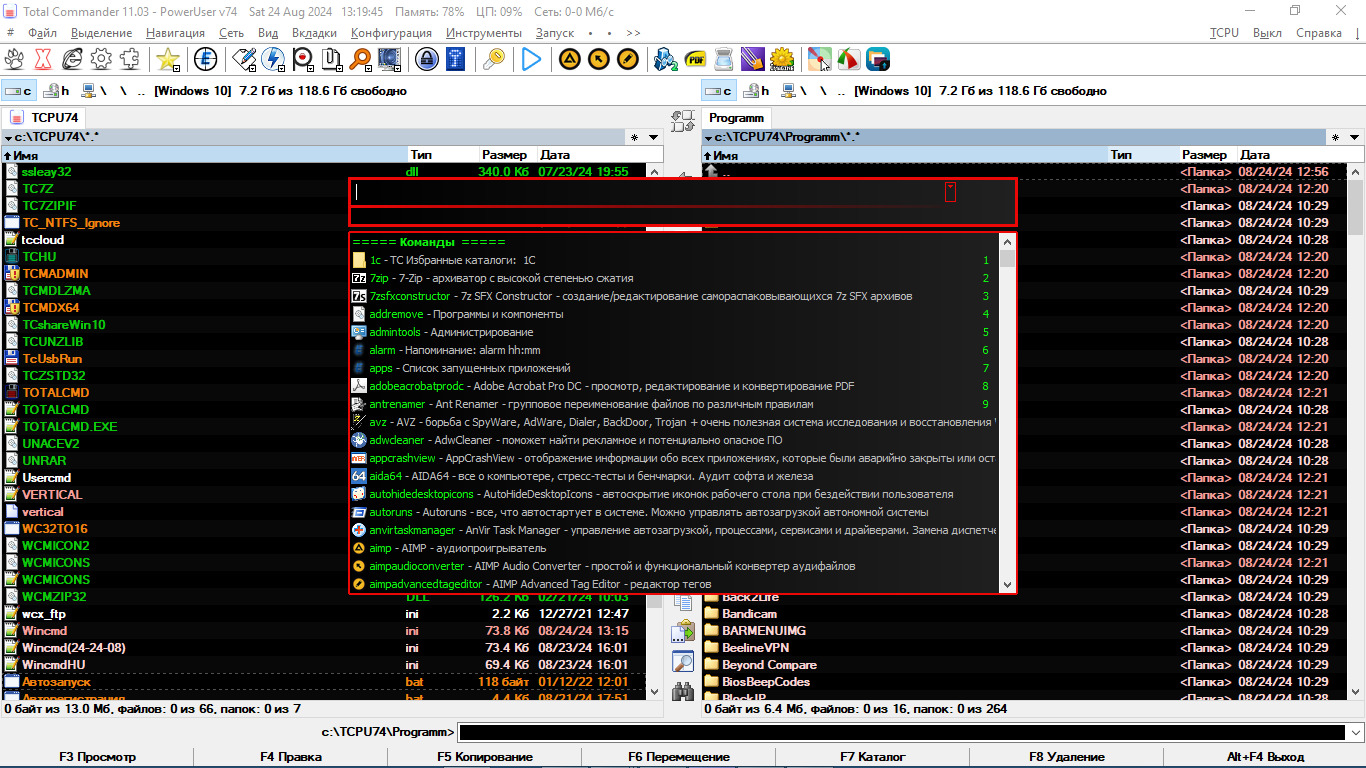1366x768 pixels.
Task: Open right panel directory history arrow
Action: [x=1353, y=137]
